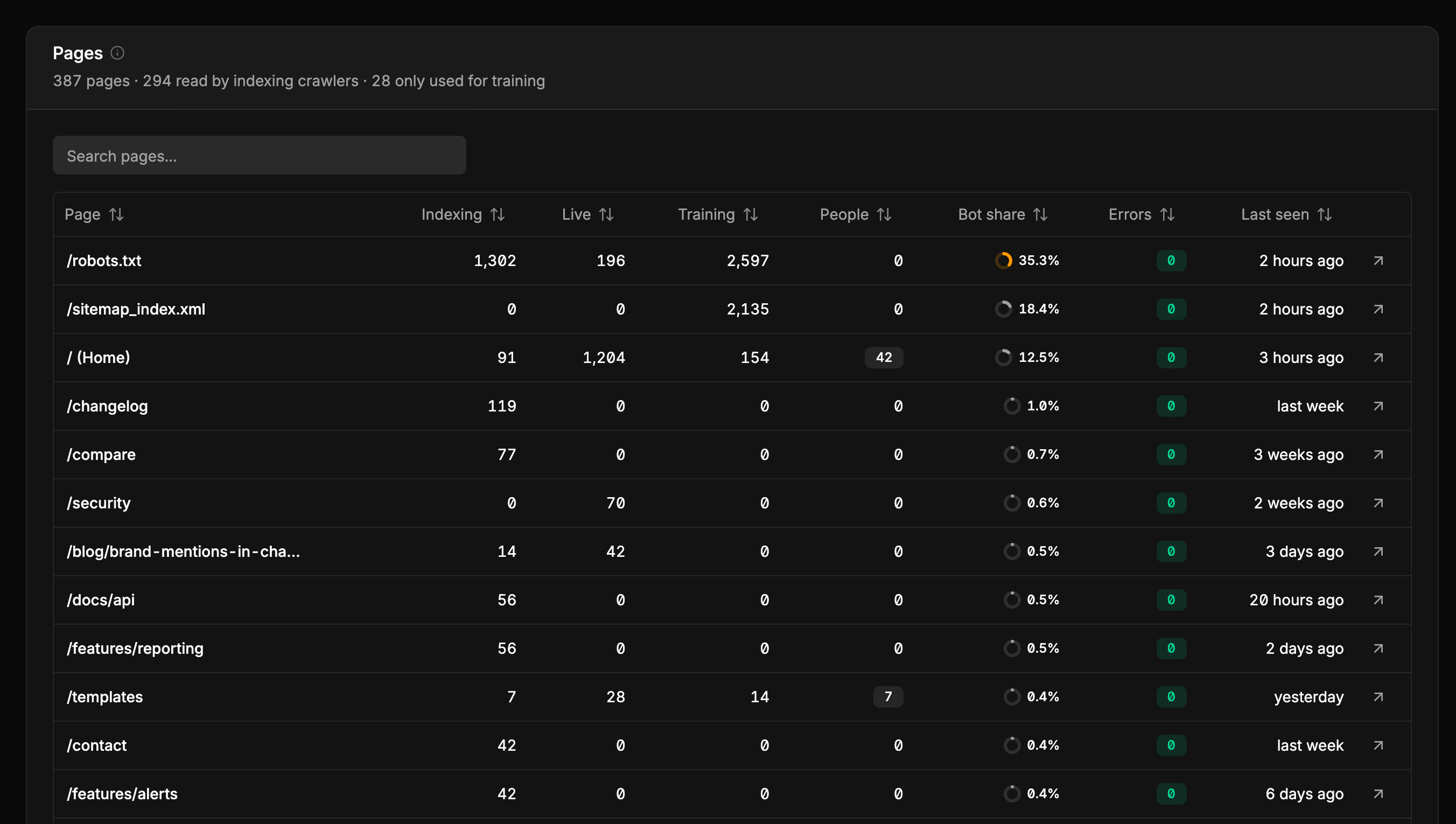The height and width of the screenshot is (824, 1456).
Task: Click the '6 days ago' for /features/alerts
Action: click(x=1304, y=794)
